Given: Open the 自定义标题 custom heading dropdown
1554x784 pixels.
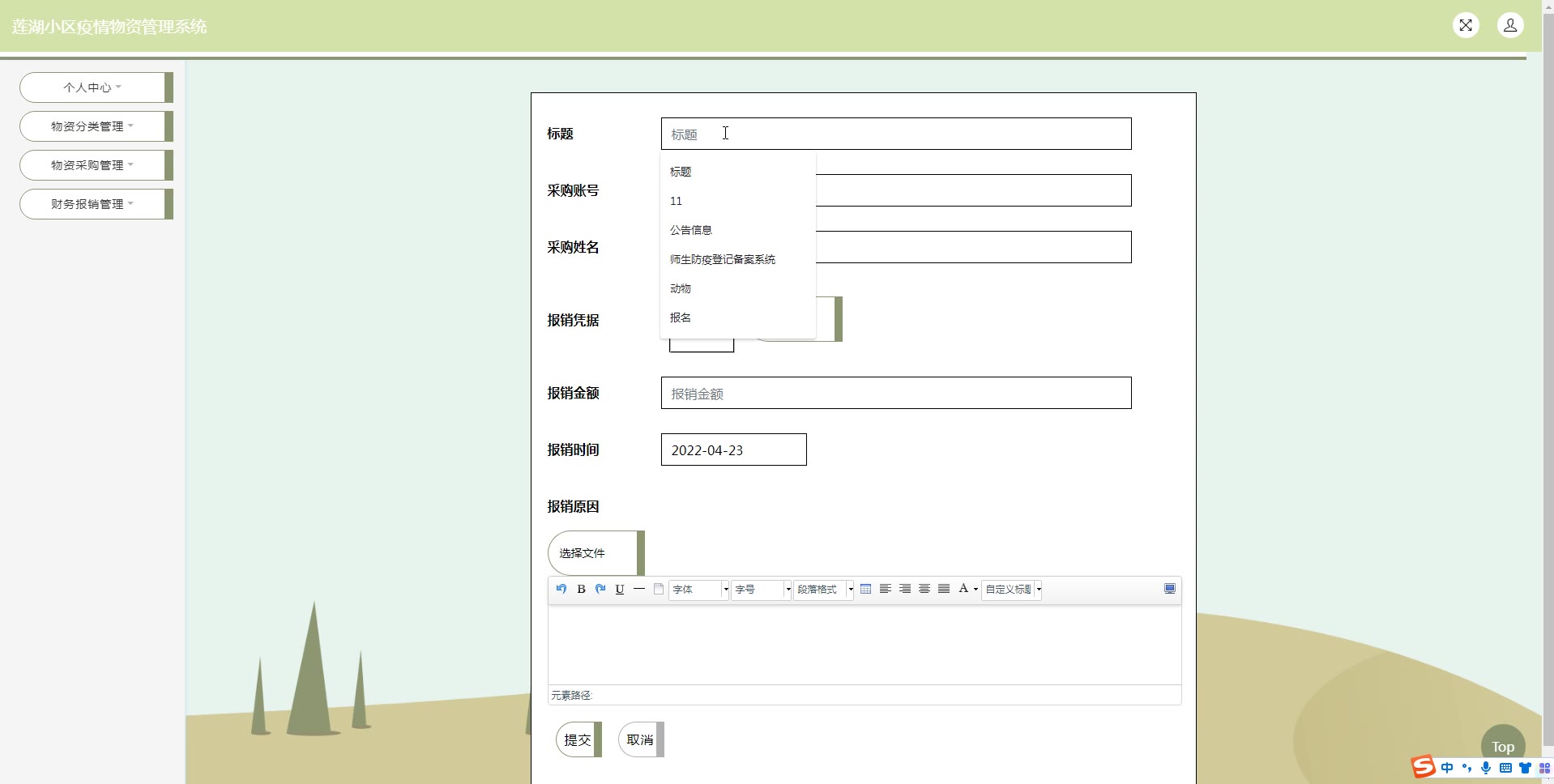Looking at the screenshot, I should click(1012, 590).
